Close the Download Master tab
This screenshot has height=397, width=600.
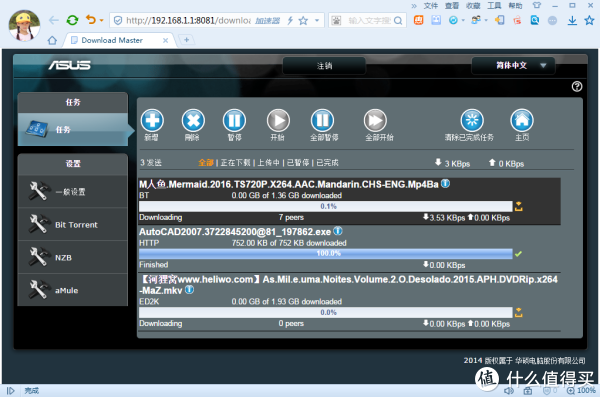click(x=165, y=40)
